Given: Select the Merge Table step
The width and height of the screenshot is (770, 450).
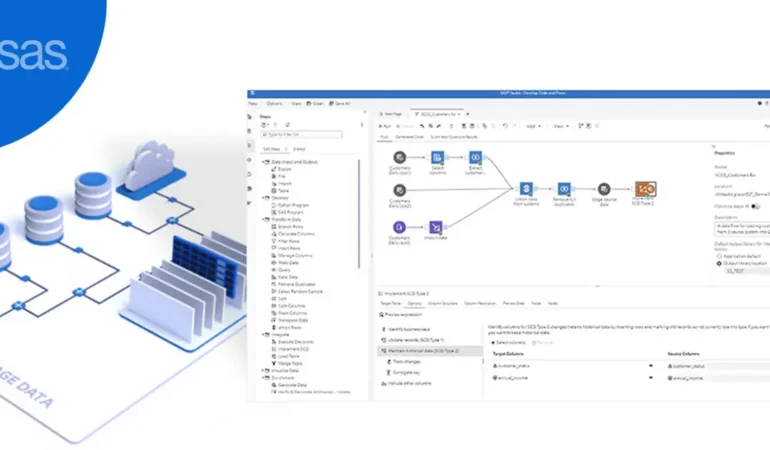Looking at the screenshot, I should tap(287, 364).
